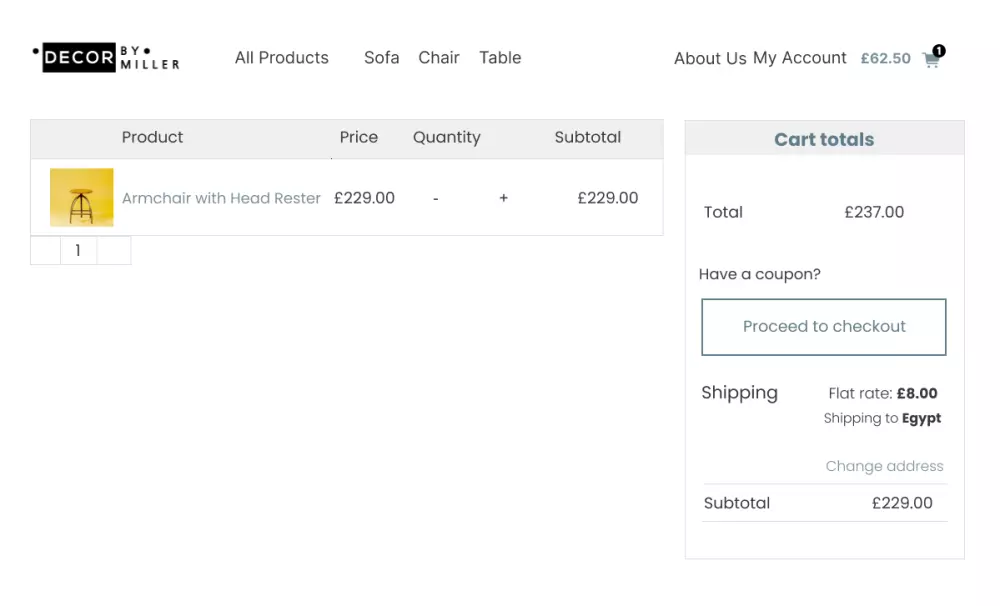Click the £62.50 cart amount in header
1000x606 pixels.
[x=886, y=59]
